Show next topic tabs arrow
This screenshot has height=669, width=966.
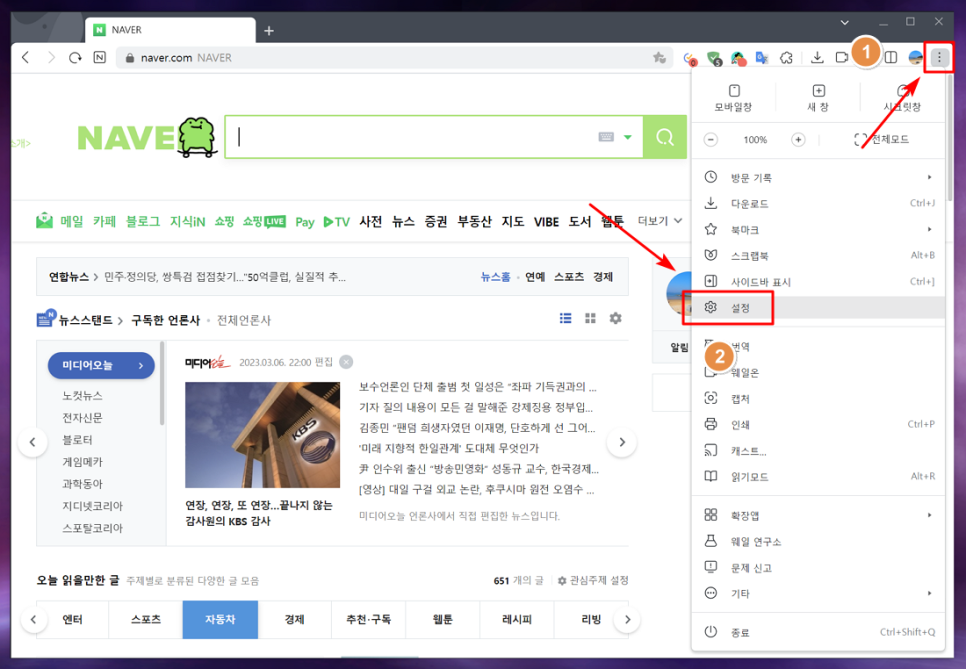click(x=627, y=619)
